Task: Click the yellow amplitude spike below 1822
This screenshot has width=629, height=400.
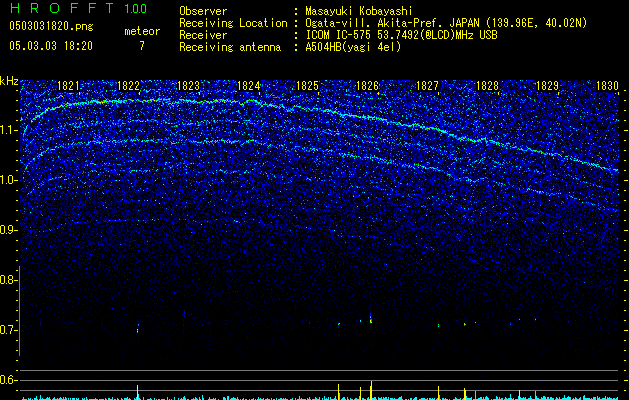Action: [138, 392]
